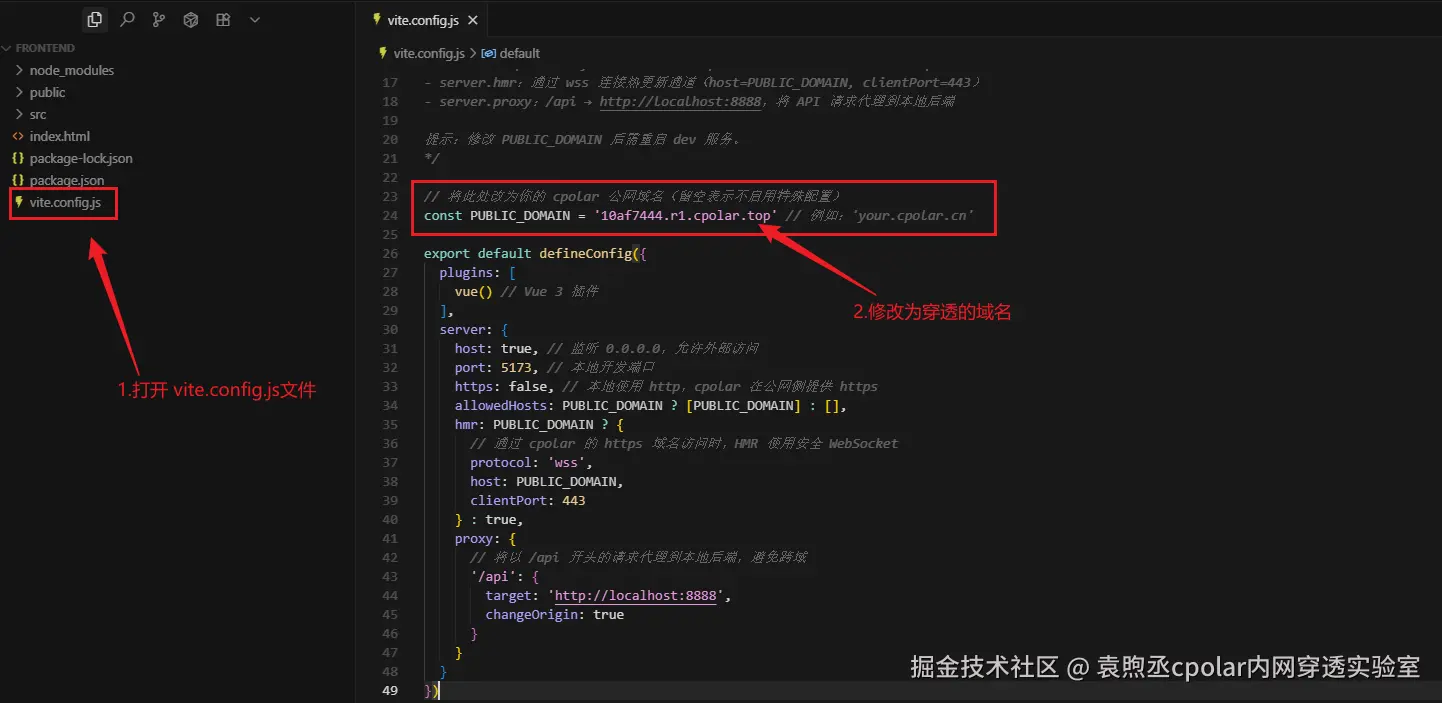Click the HTML file icon beside index.html
This screenshot has height=703, width=1442.
[x=18, y=136]
